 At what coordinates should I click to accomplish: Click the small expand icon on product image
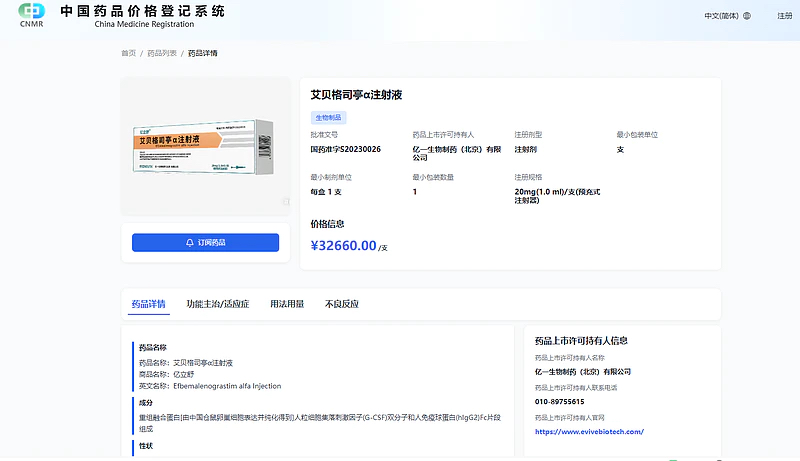point(286,202)
